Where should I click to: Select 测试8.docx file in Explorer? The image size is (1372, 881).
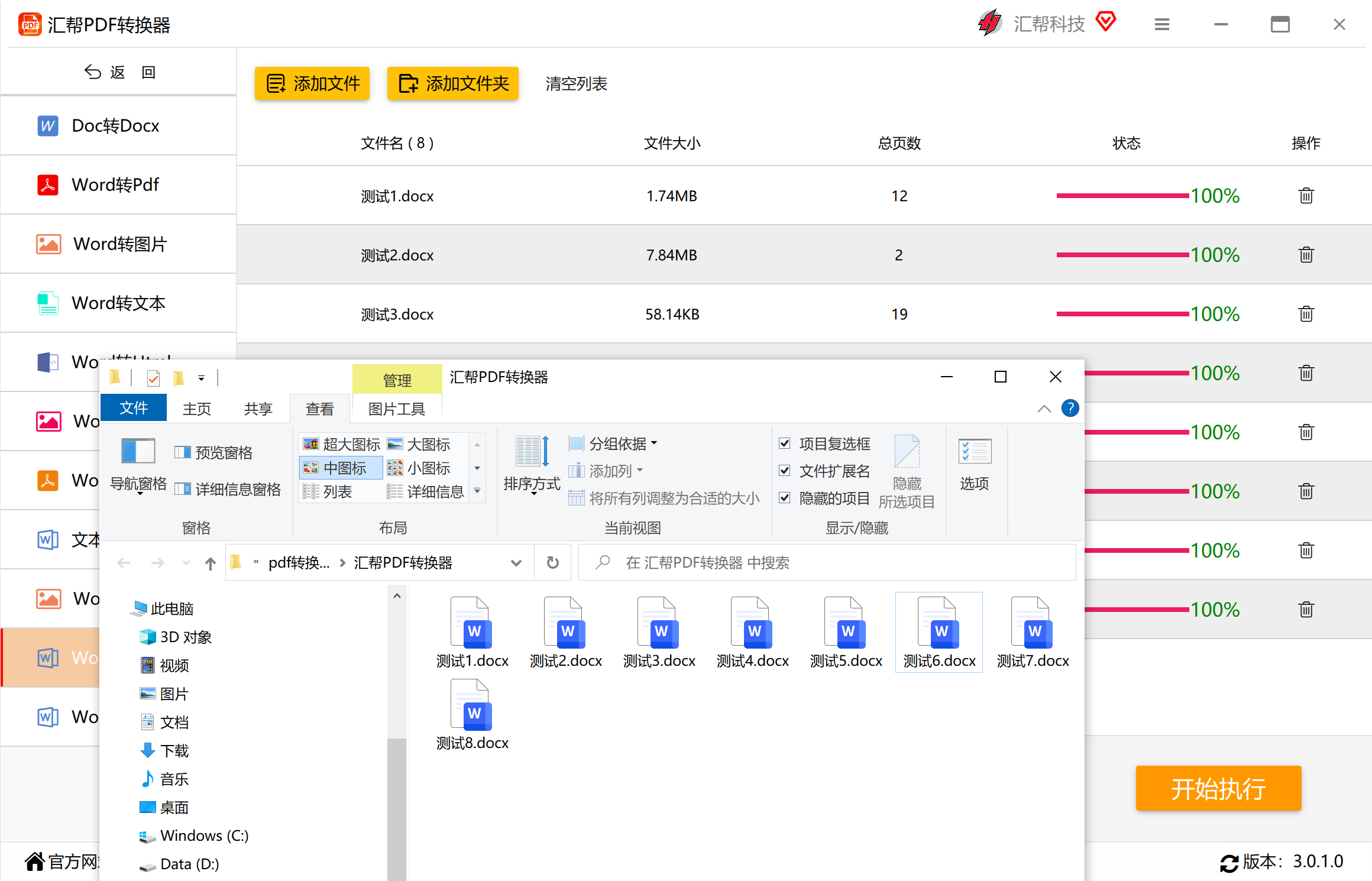[472, 715]
